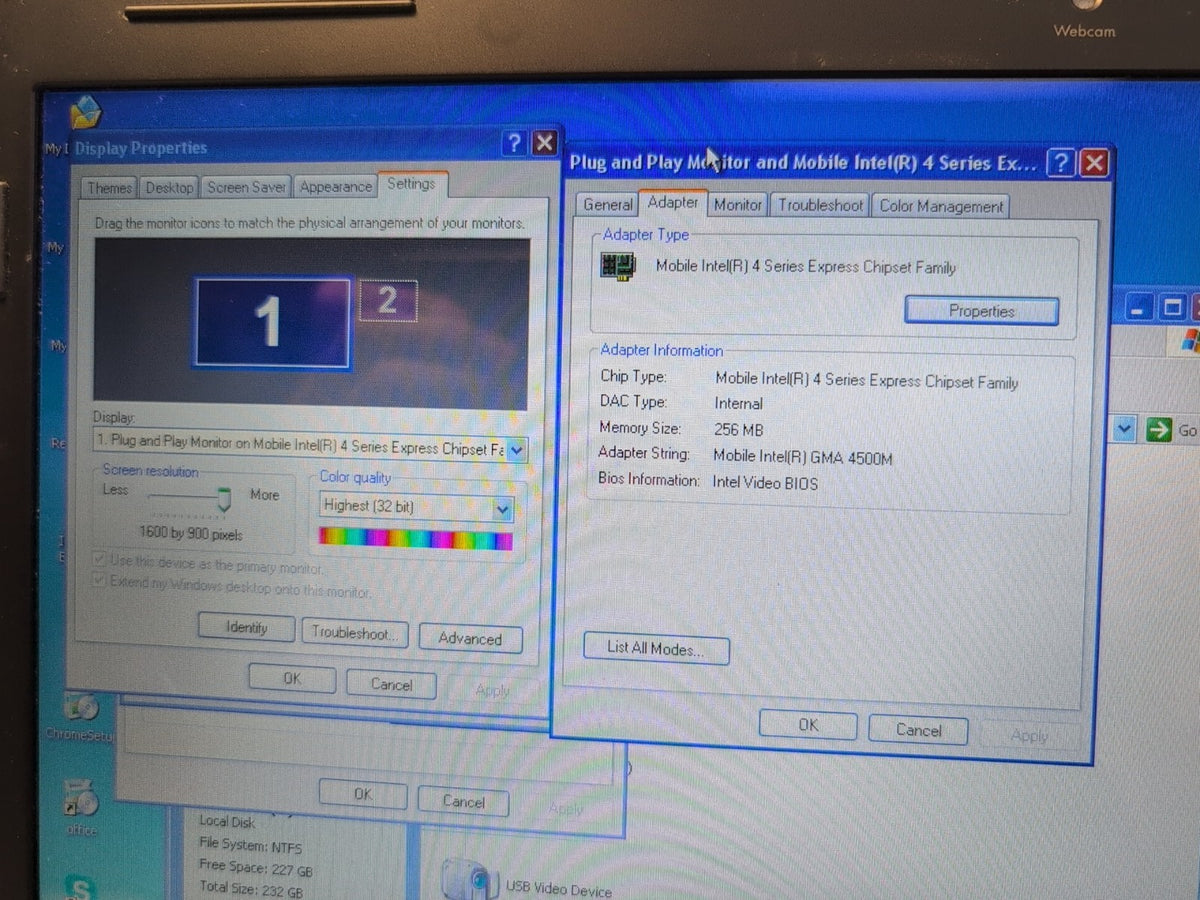Click the My Documents desktop icon at top
This screenshot has height=900, width=1200.
85,113
